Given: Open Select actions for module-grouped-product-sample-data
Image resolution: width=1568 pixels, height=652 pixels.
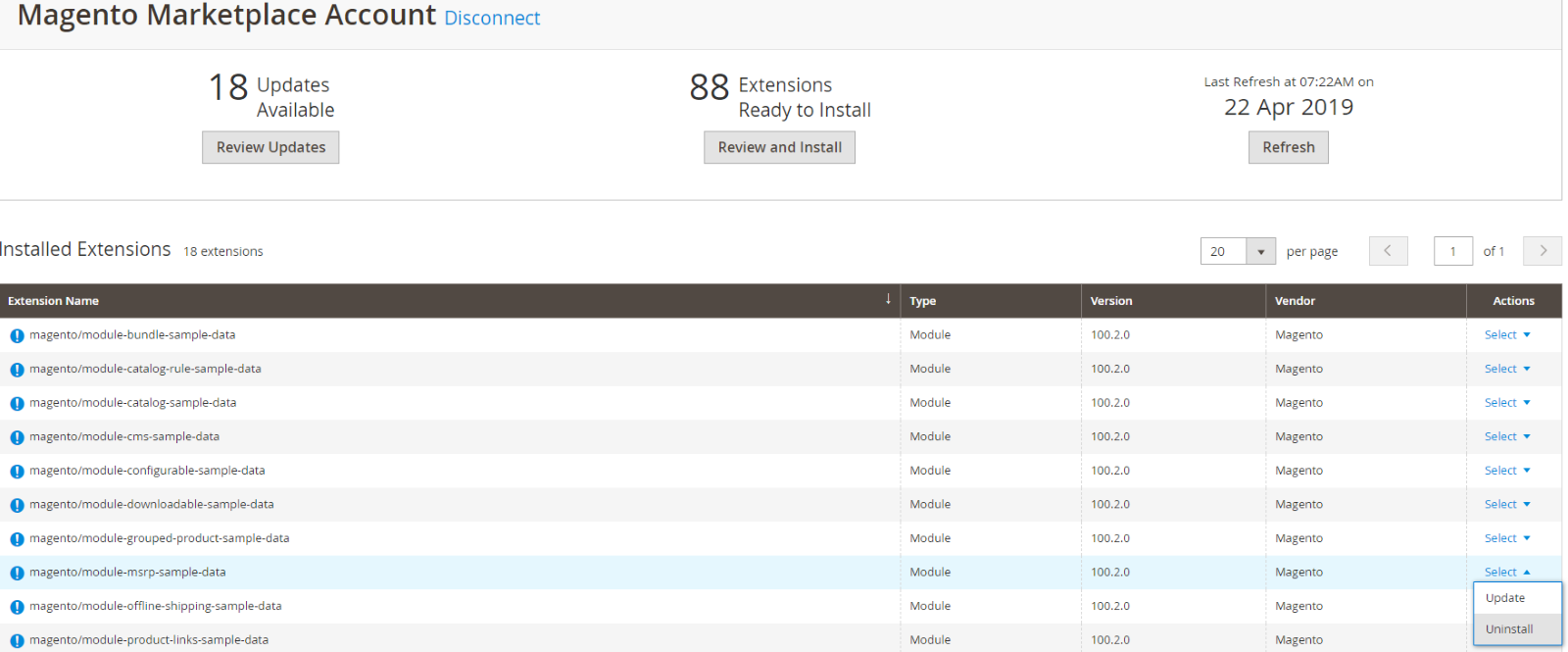Looking at the screenshot, I should pyautogui.click(x=1507, y=538).
